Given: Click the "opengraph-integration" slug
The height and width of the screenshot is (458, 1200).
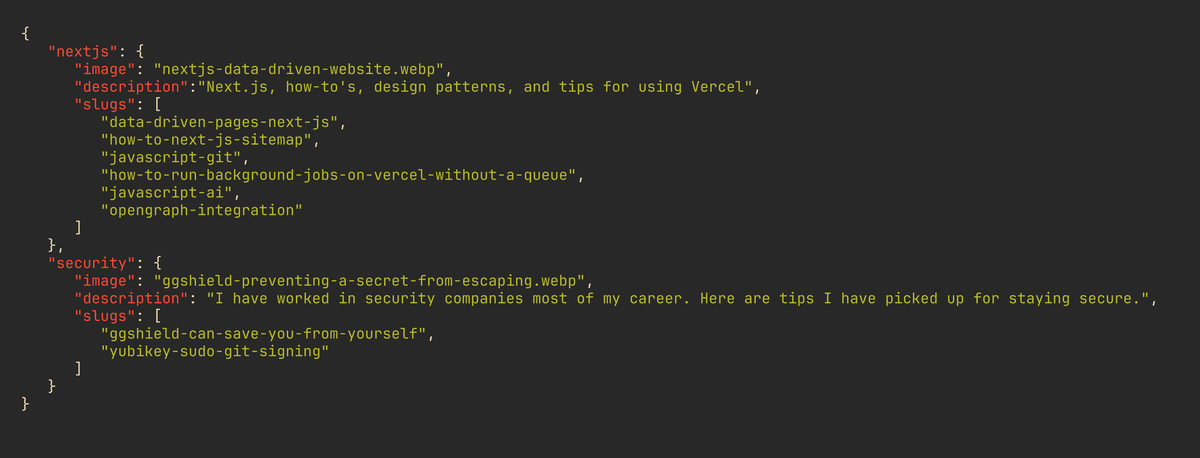Looking at the screenshot, I should [200, 210].
